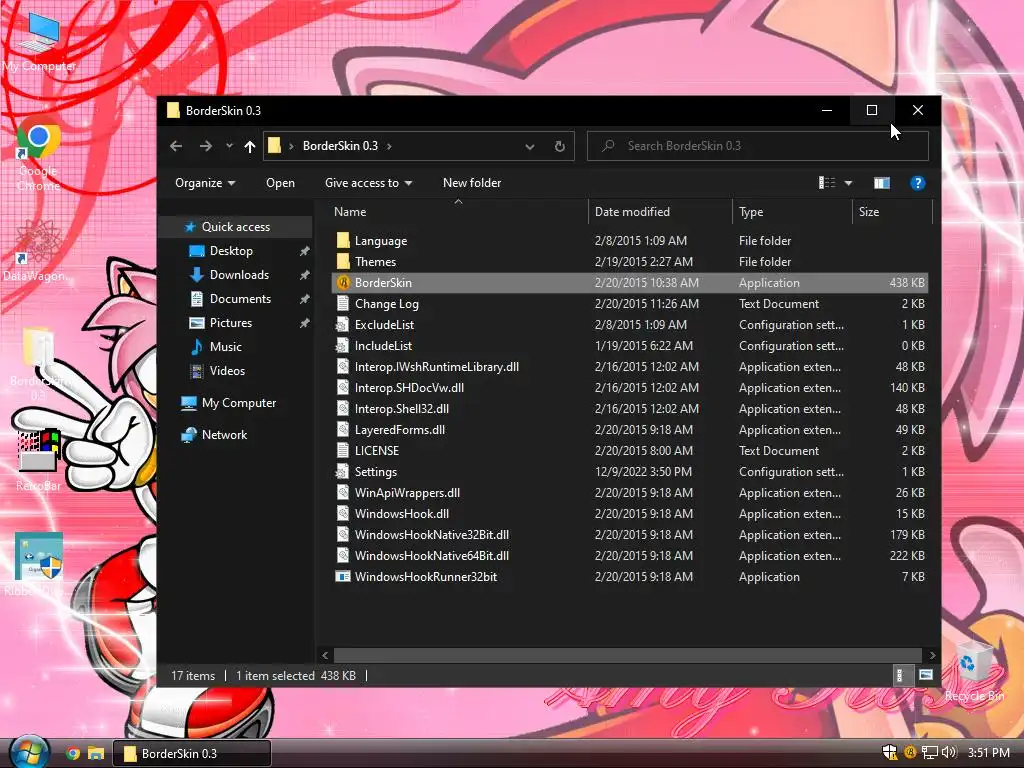Select Network in the navigation pane

[x=224, y=435]
